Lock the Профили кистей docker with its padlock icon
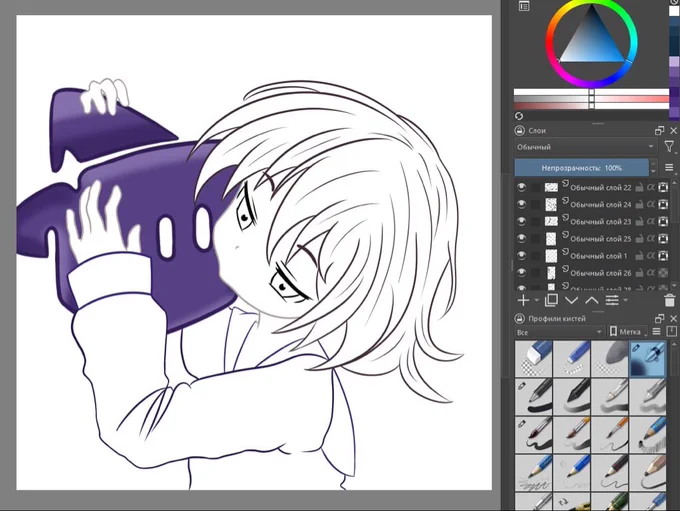680x511 pixels. click(519, 318)
